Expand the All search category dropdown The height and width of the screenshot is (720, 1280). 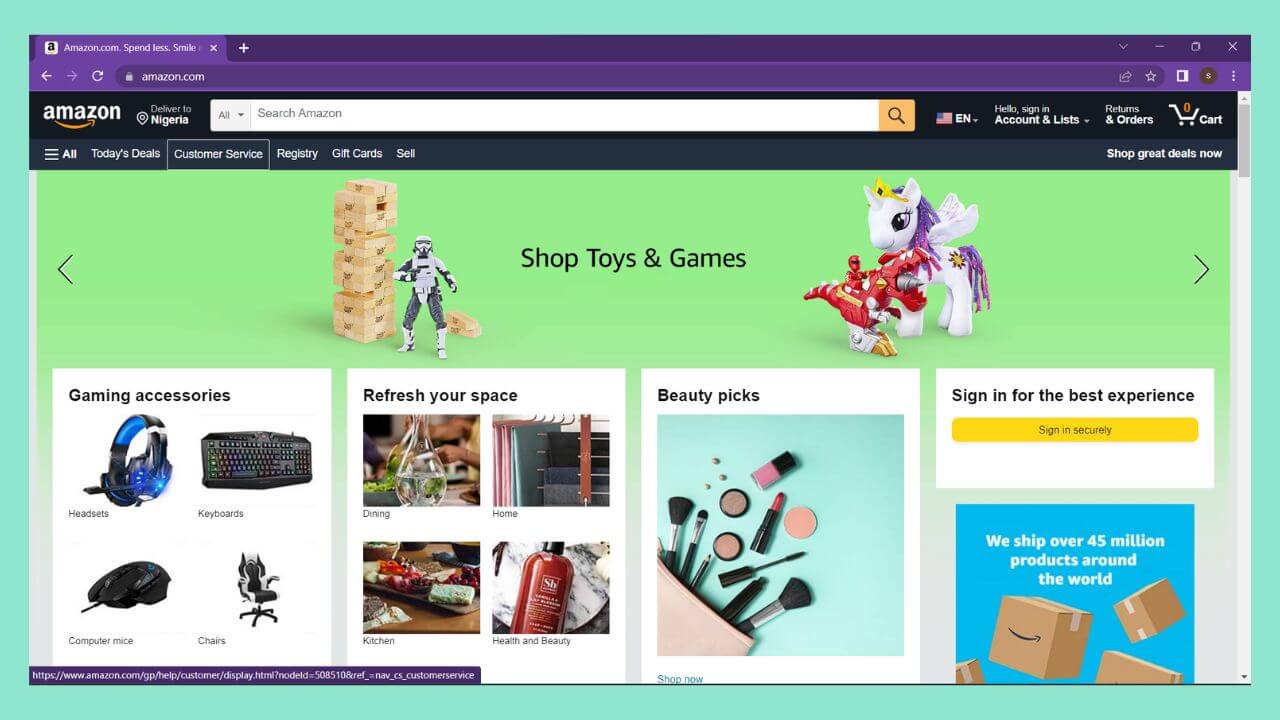click(x=231, y=115)
